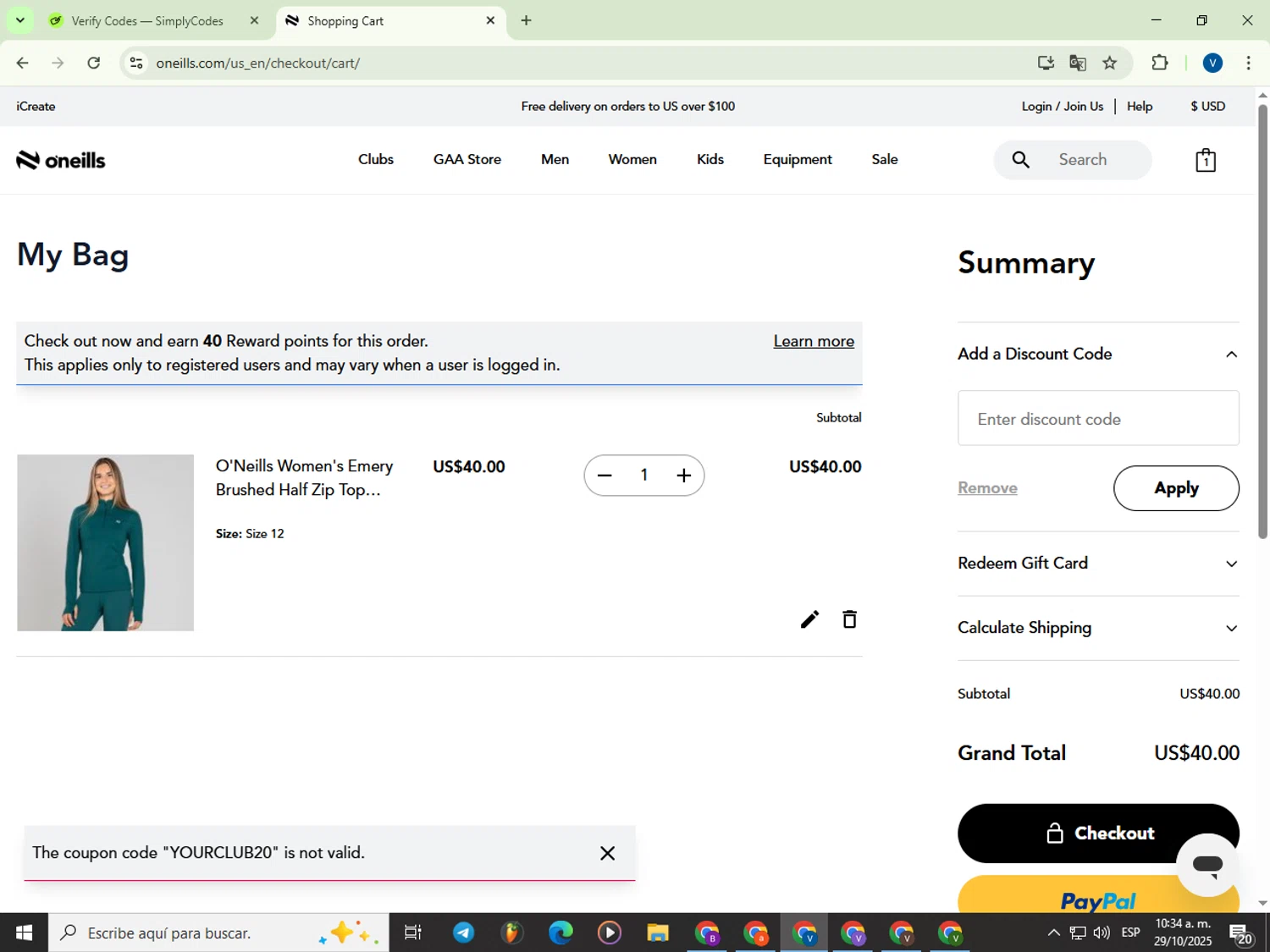Open the iCreate link
This screenshot has height=952, width=1270.
36,106
